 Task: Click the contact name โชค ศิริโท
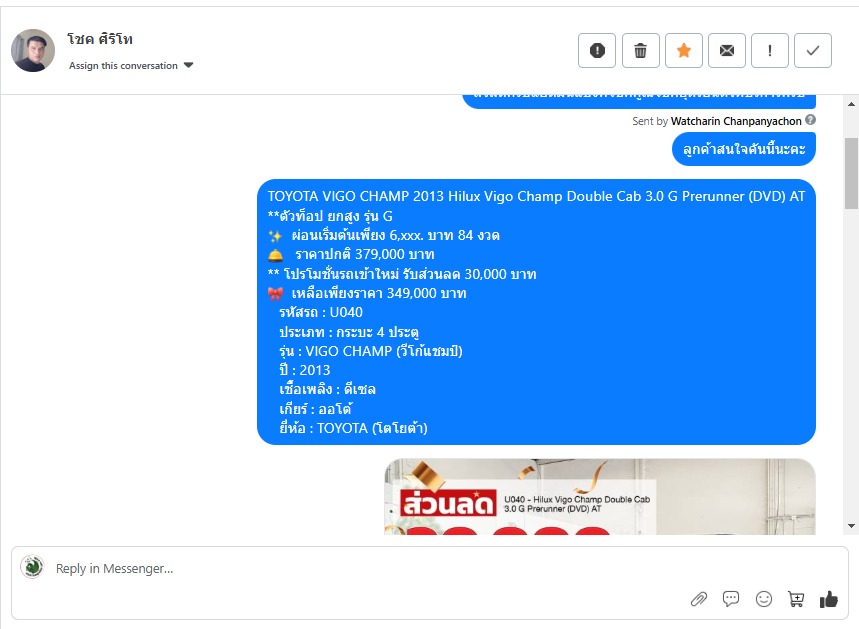(x=100, y=39)
